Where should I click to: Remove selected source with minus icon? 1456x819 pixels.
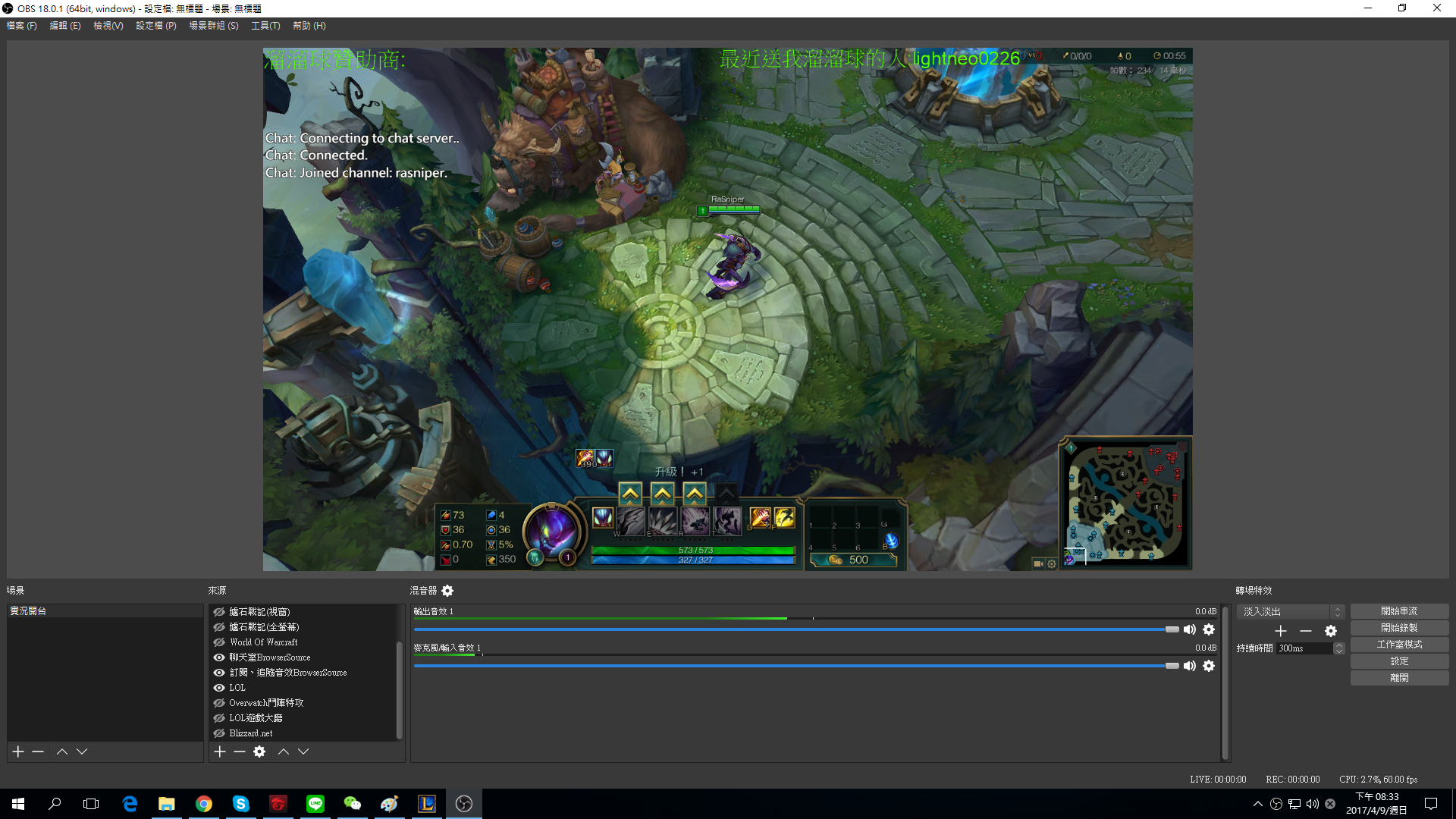(x=240, y=752)
